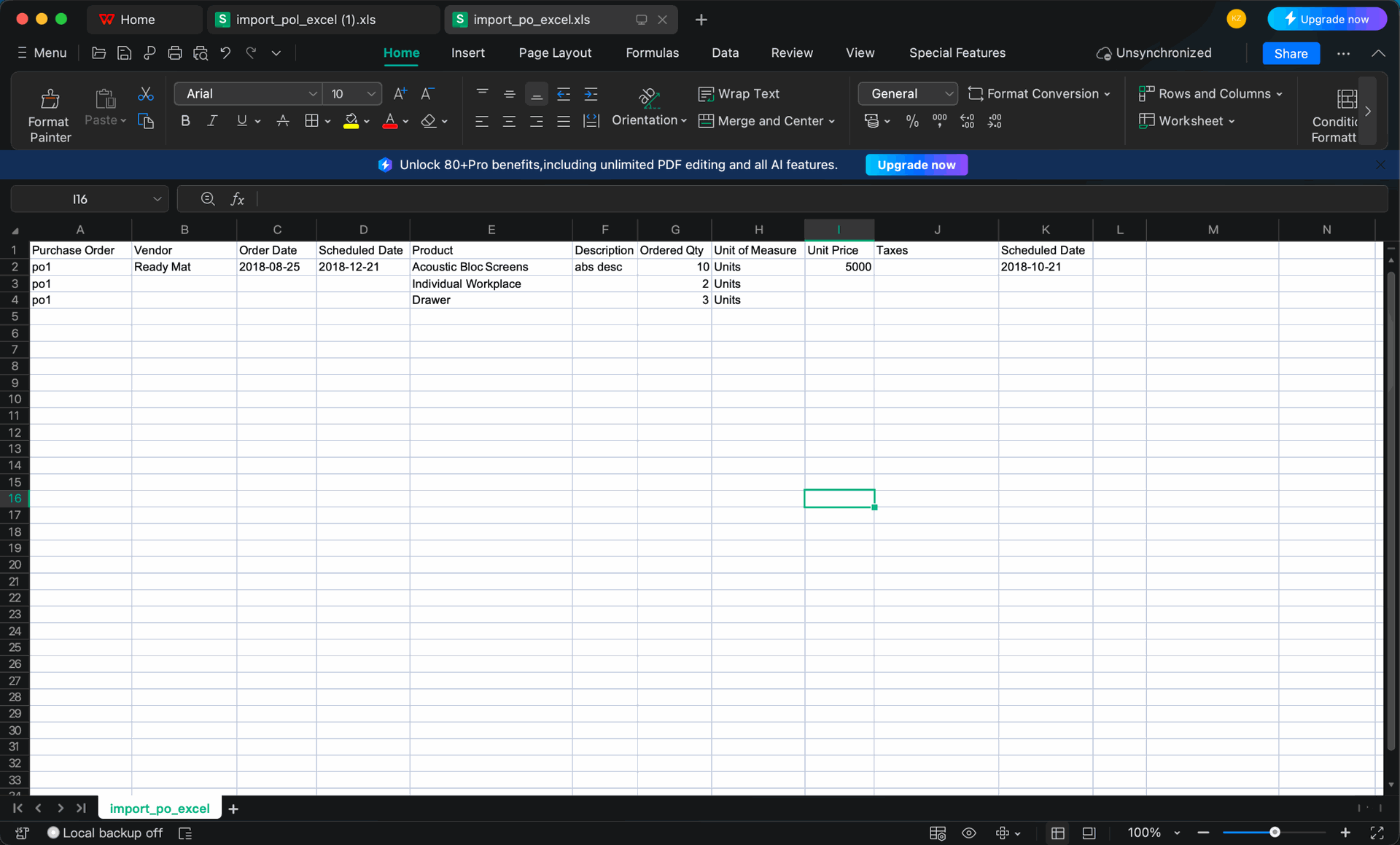Click the Cut scissors icon

(x=145, y=94)
